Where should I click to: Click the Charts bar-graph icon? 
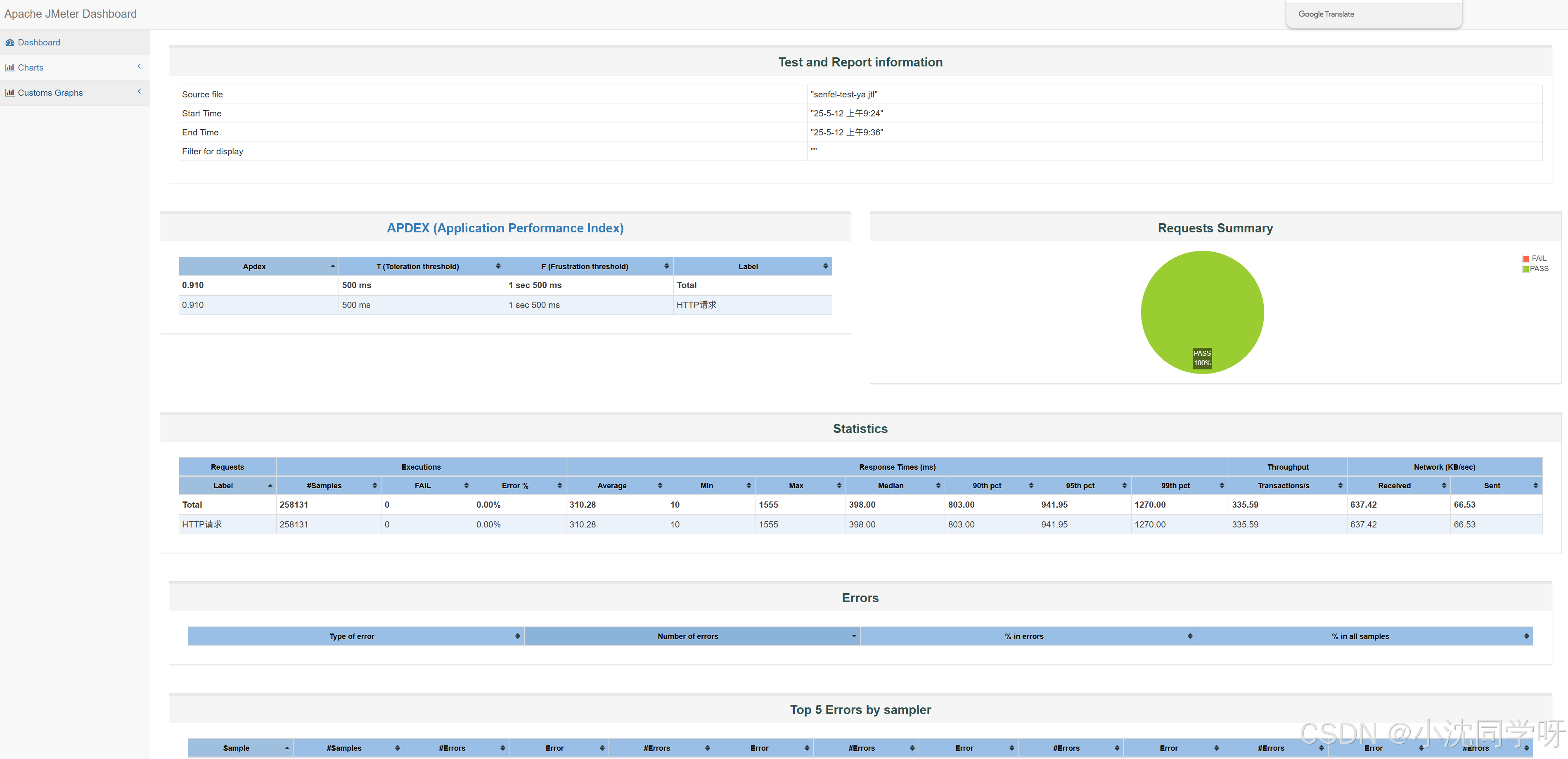[x=10, y=68]
